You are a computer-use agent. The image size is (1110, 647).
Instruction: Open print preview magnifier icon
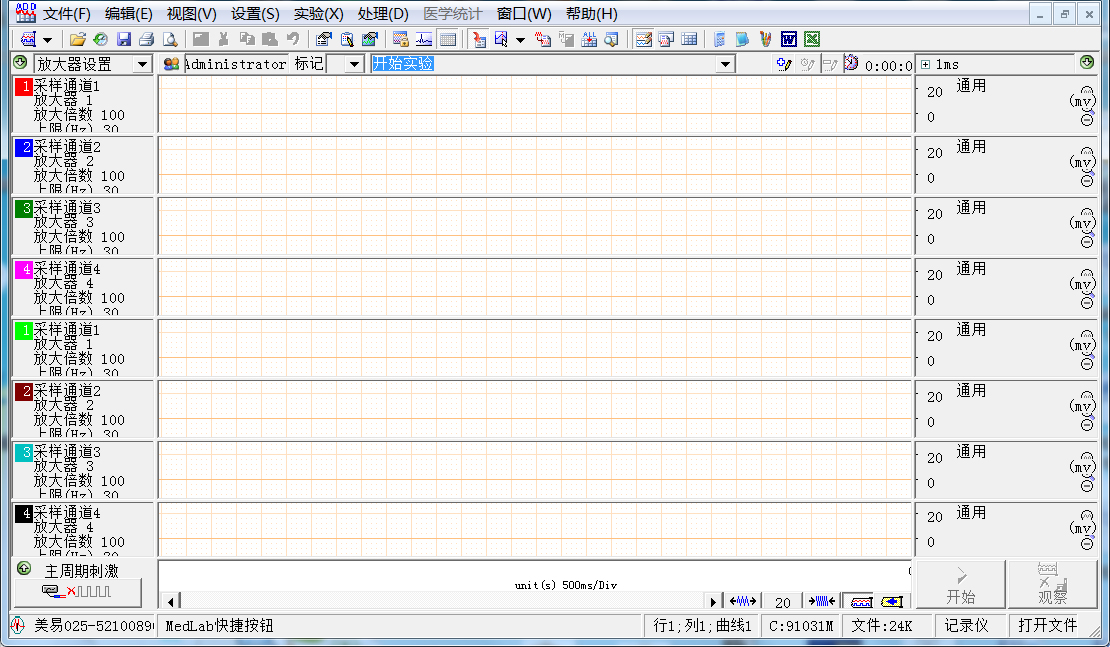[x=169, y=39]
